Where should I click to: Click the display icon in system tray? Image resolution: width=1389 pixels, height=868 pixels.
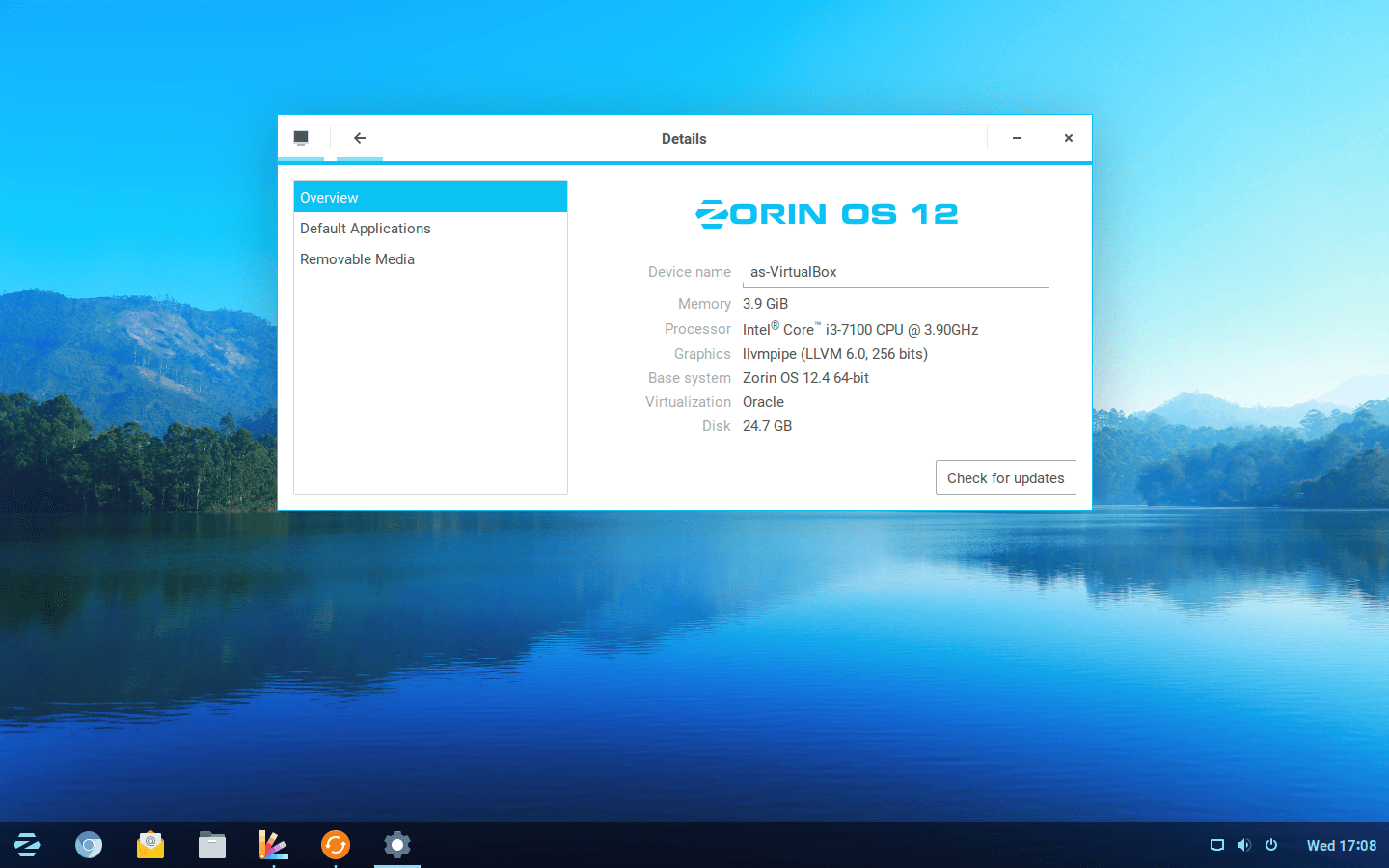(1217, 845)
